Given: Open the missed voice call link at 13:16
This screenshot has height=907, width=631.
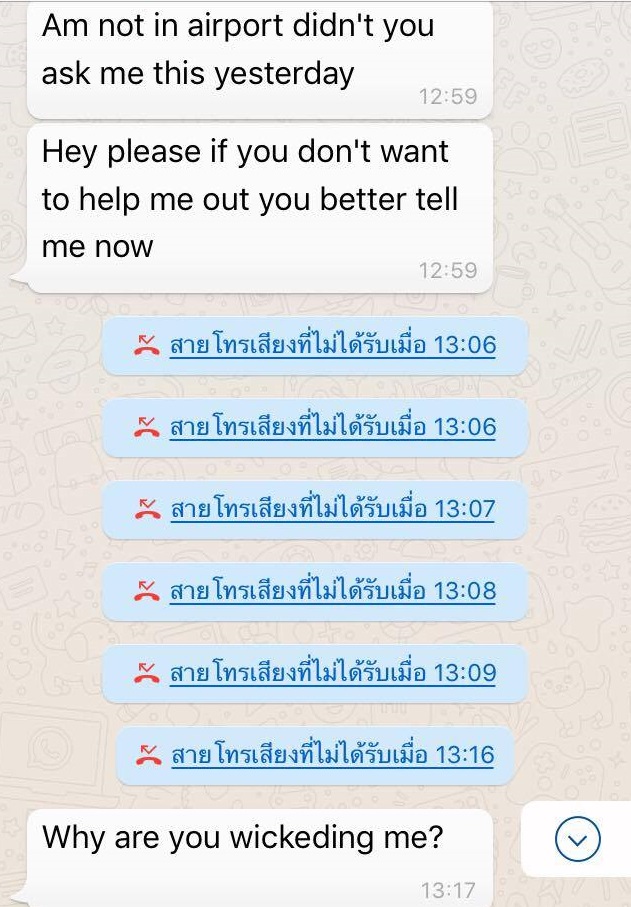Looking at the screenshot, I should (333, 755).
